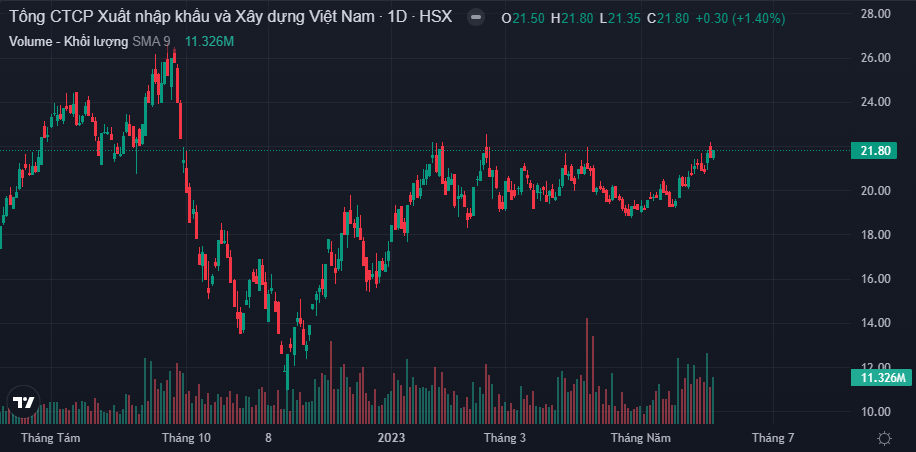Click the chart title Tổng CTCP Xuất nhập khẩu
The height and width of the screenshot is (452, 916).
231,17
